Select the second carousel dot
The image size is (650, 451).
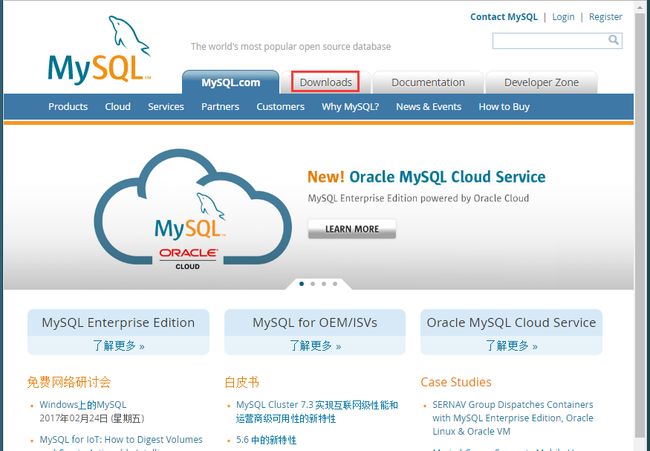coord(313,284)
